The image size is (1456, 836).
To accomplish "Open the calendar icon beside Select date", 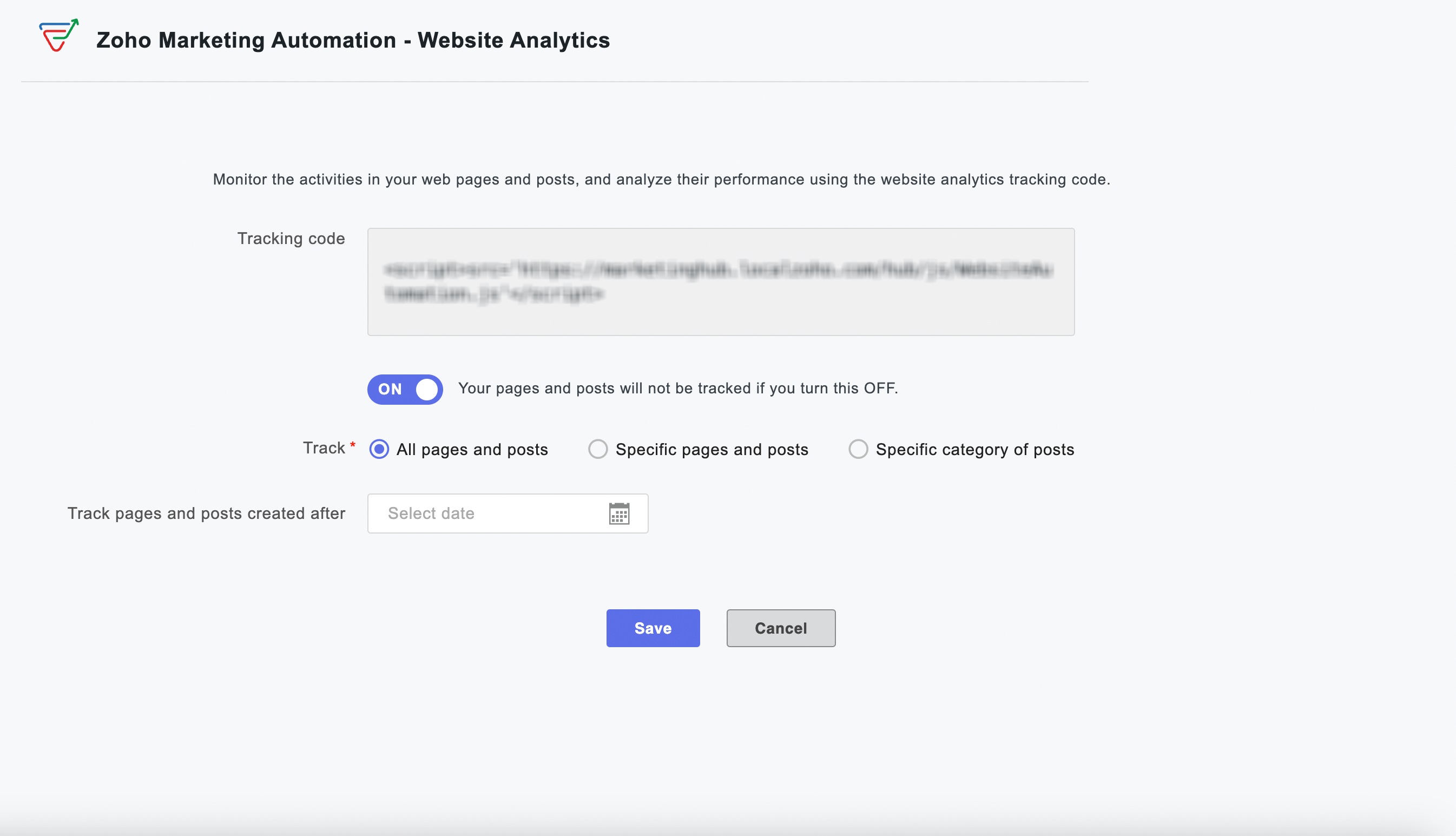I will [x=620, y=514].
